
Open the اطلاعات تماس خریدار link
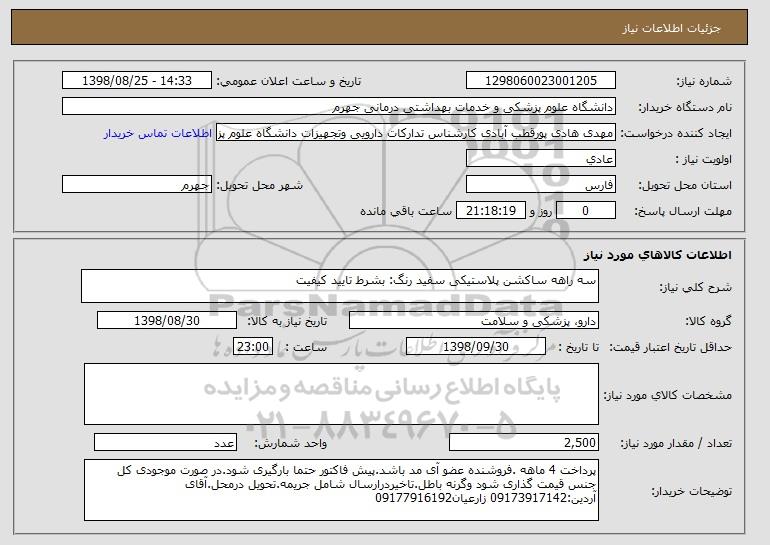tap(158, 133)
